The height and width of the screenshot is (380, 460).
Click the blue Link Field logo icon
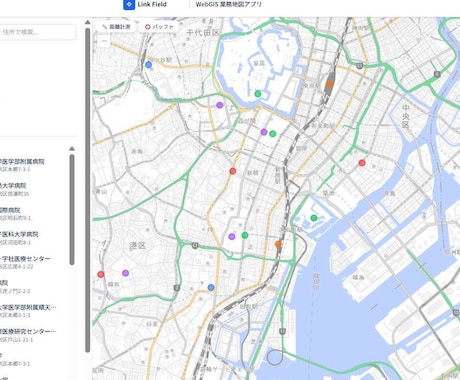129,5
